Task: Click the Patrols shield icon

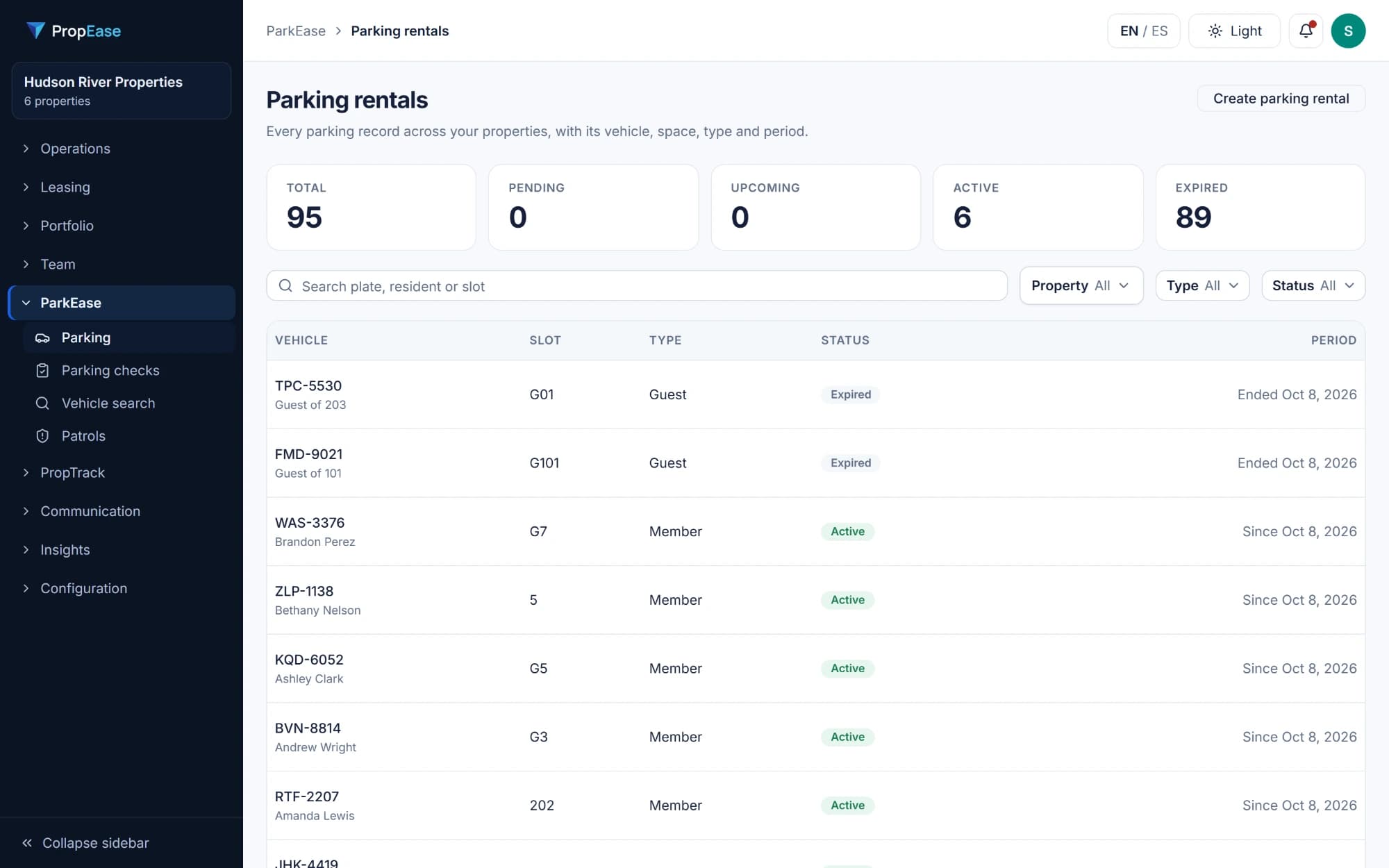Action: coord(42,436)
